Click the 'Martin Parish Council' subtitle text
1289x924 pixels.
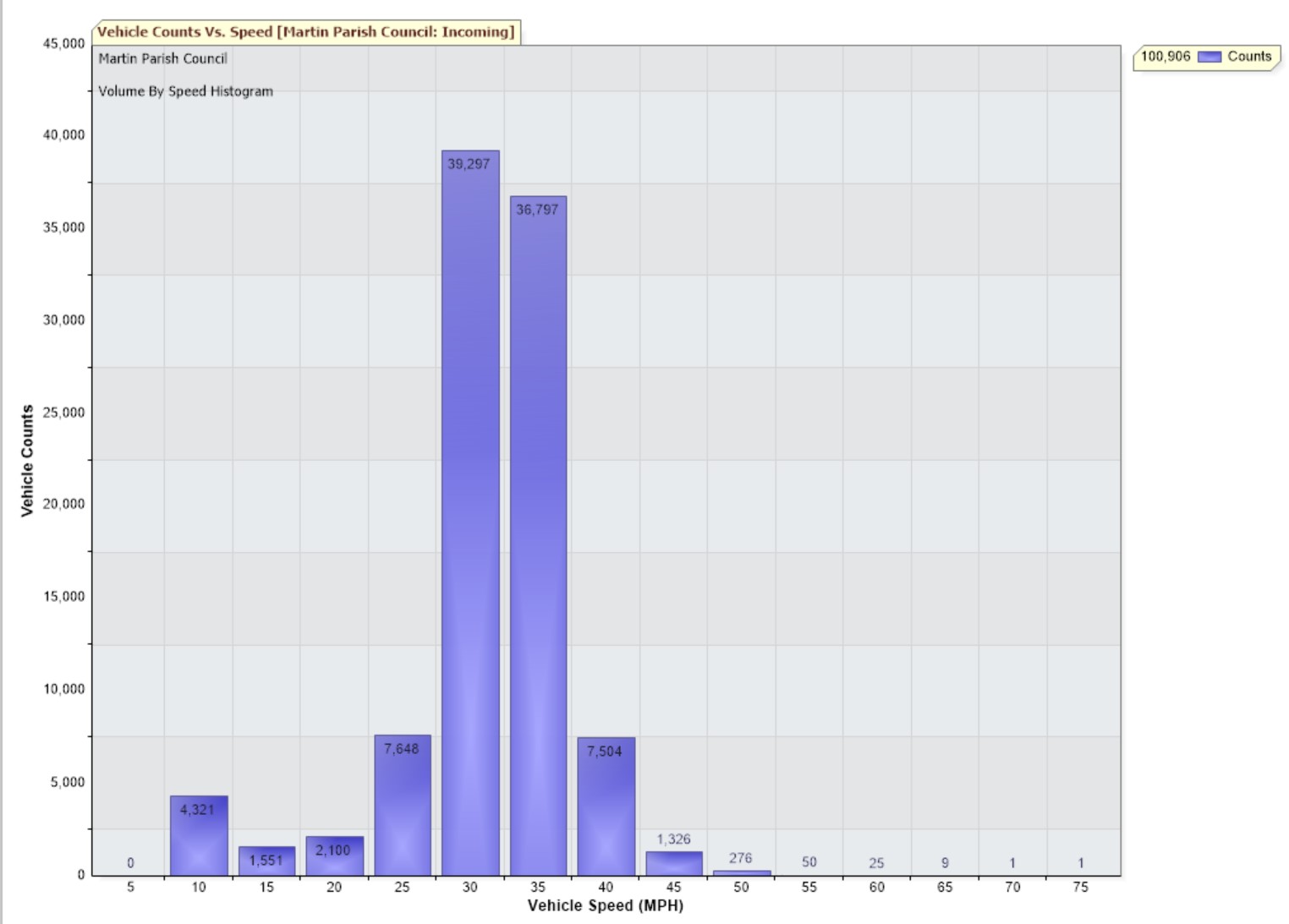point(162,58)
